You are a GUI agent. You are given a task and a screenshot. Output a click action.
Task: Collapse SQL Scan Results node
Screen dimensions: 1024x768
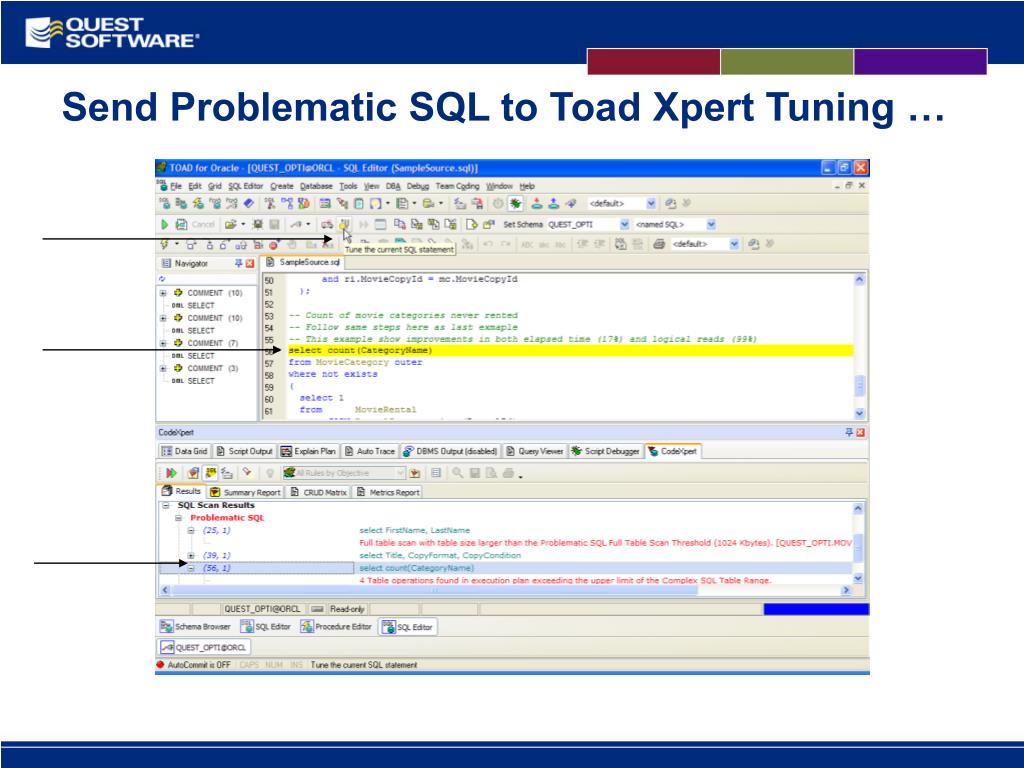tap(166, 505)
